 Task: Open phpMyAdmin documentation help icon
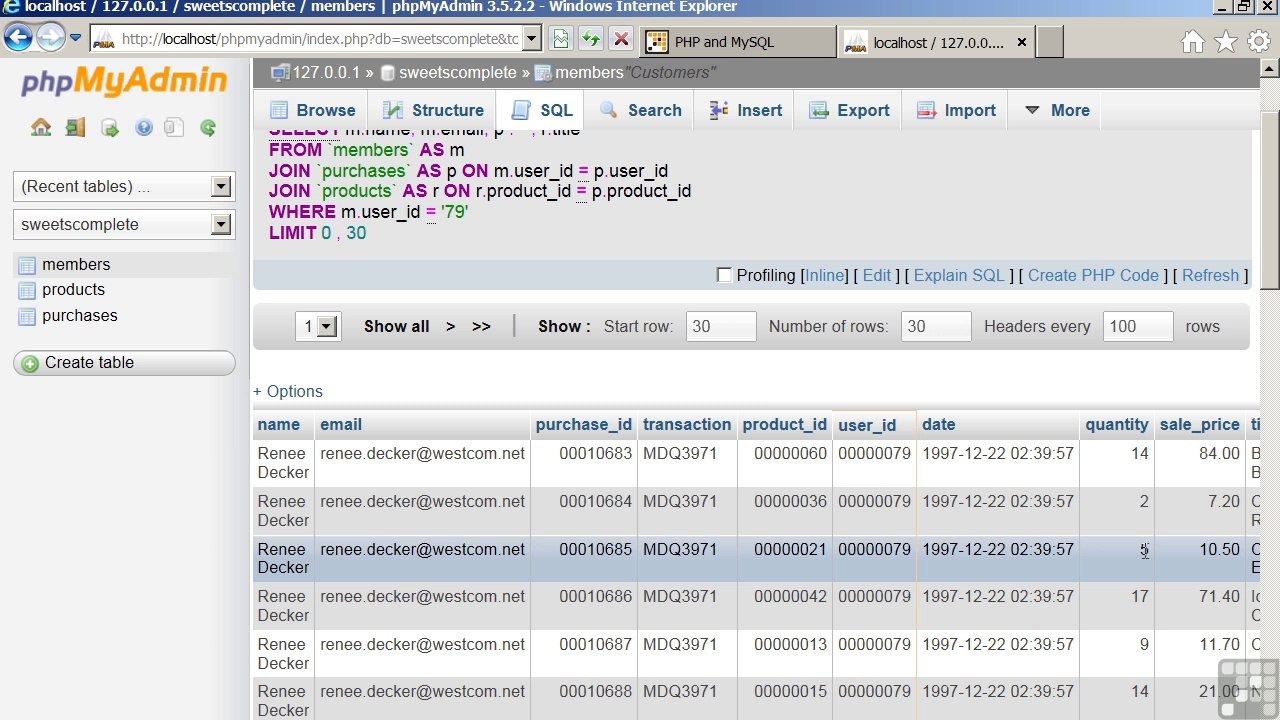tap(144, 127)
